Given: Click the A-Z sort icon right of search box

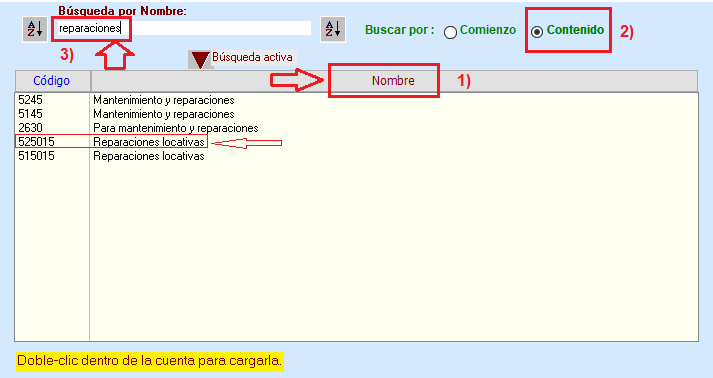Looking at the screenshot, I should [333, 30].
